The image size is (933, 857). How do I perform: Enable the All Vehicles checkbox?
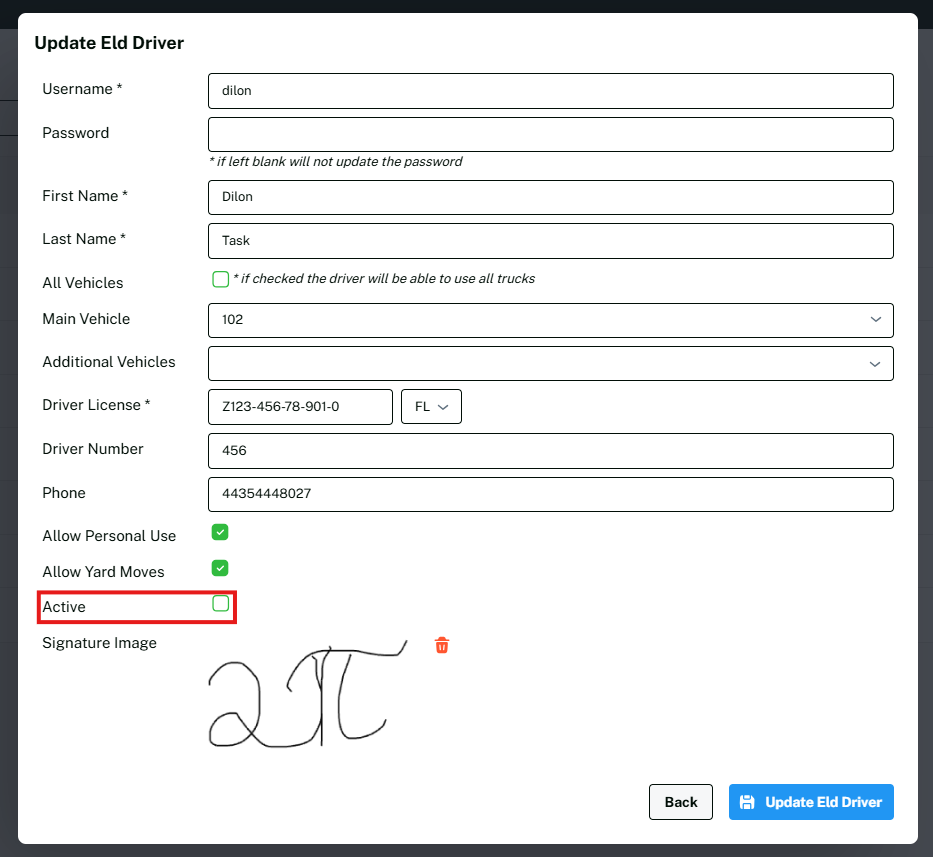[x=221, y=279]
